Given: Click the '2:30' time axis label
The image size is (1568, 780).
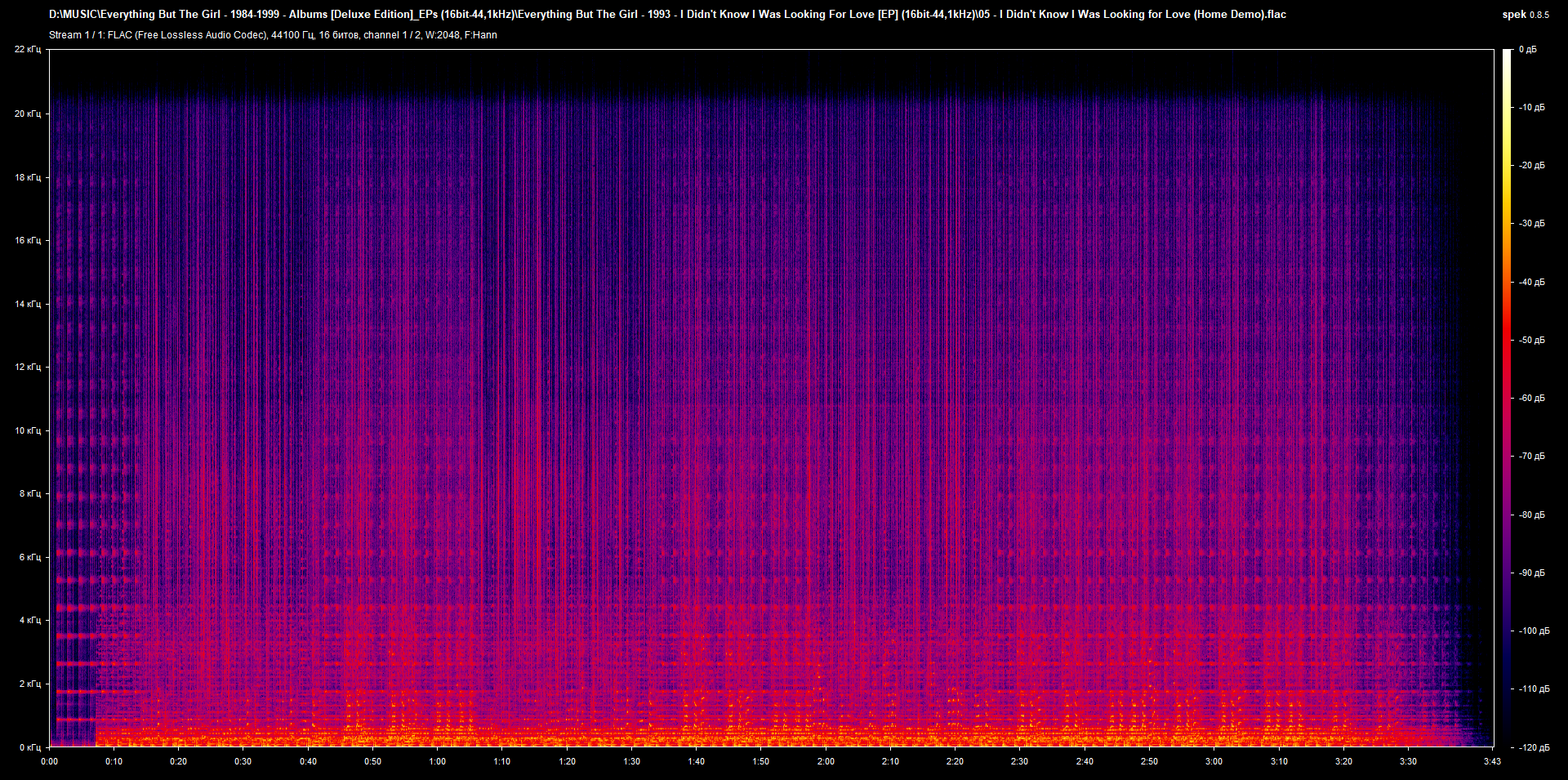Looking at the screenshot, I should click(1020, 761).
